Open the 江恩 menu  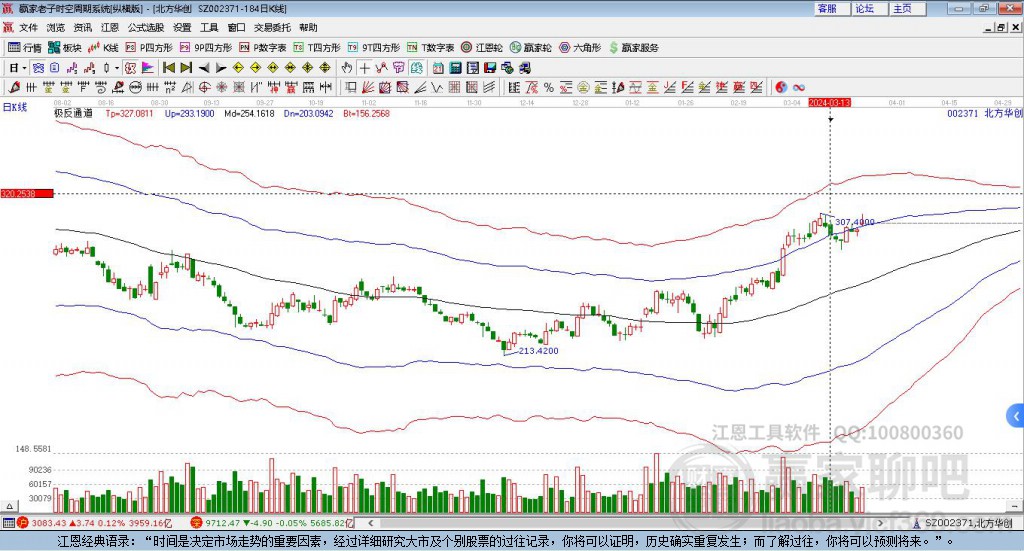(110, 27)
